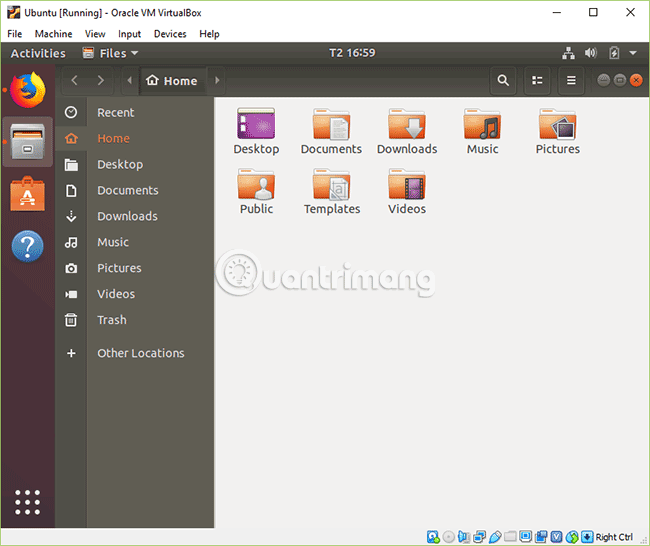650x546 pixels.
Task: Click the keyboard capture arrow icon
Action: point(587,537)
